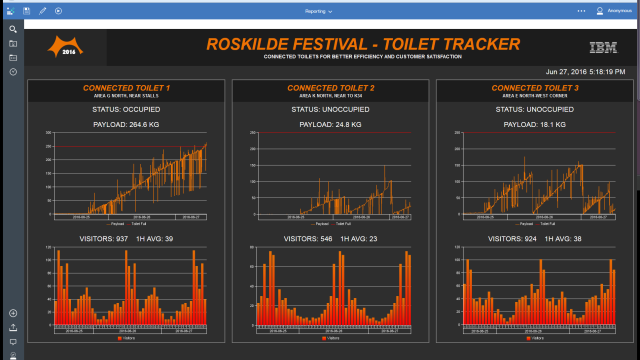The height and width of the screenshot is (360, 640).
Task: Open the Reporting dropdown menu
Action: pos(318,11)
